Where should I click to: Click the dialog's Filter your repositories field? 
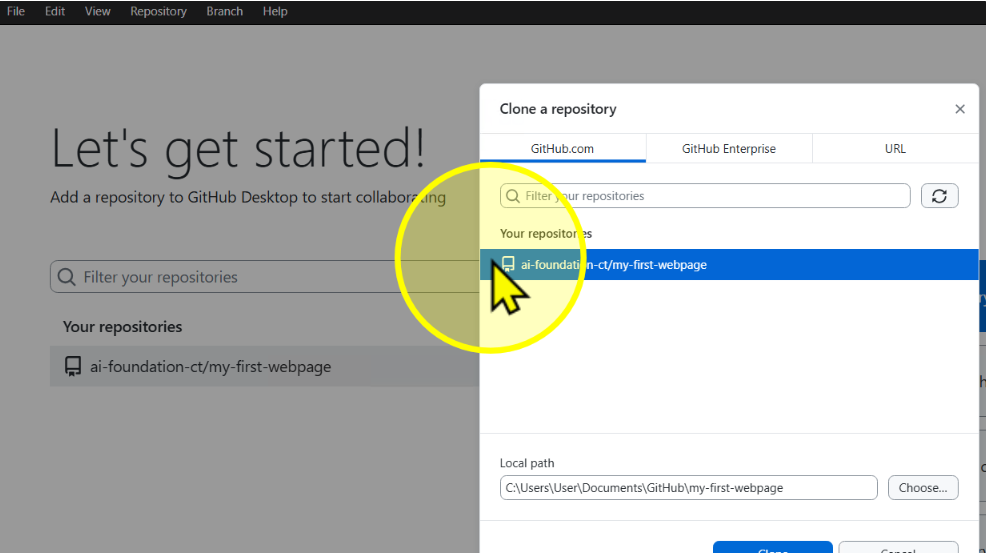[705, 196]
